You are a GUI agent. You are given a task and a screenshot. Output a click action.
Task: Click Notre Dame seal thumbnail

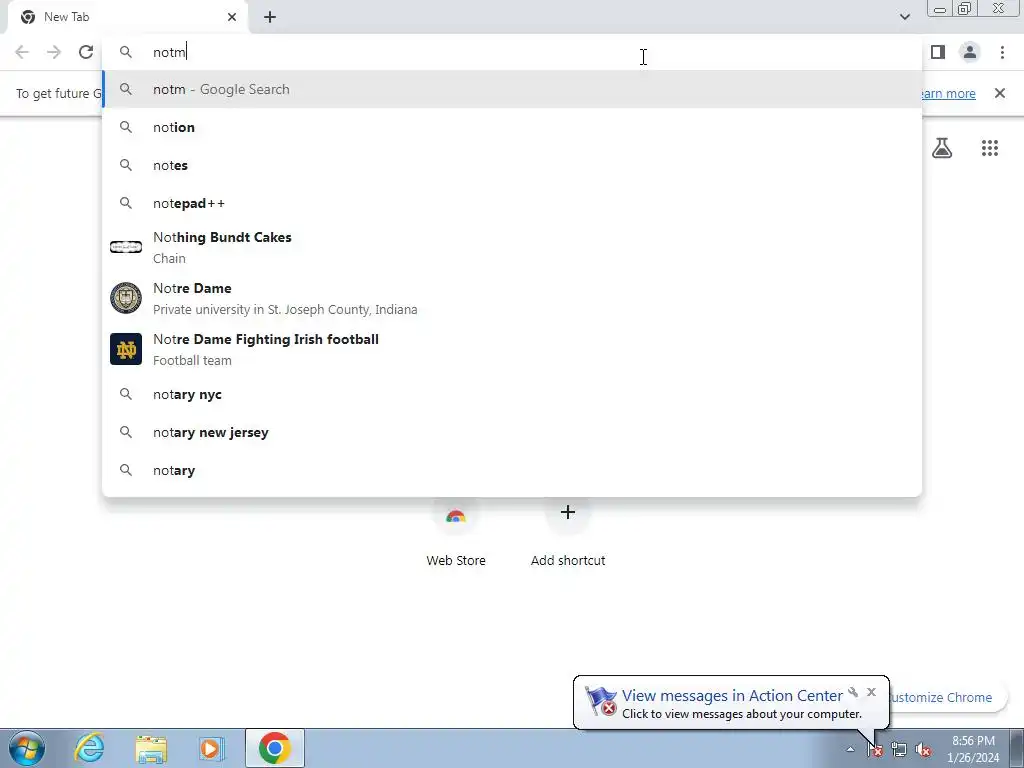pos(126,298)
